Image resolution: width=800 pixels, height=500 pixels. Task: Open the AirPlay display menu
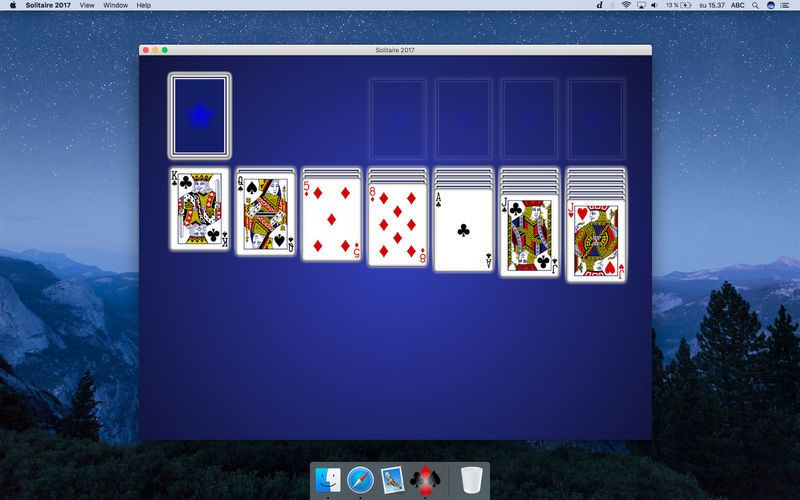641,5
